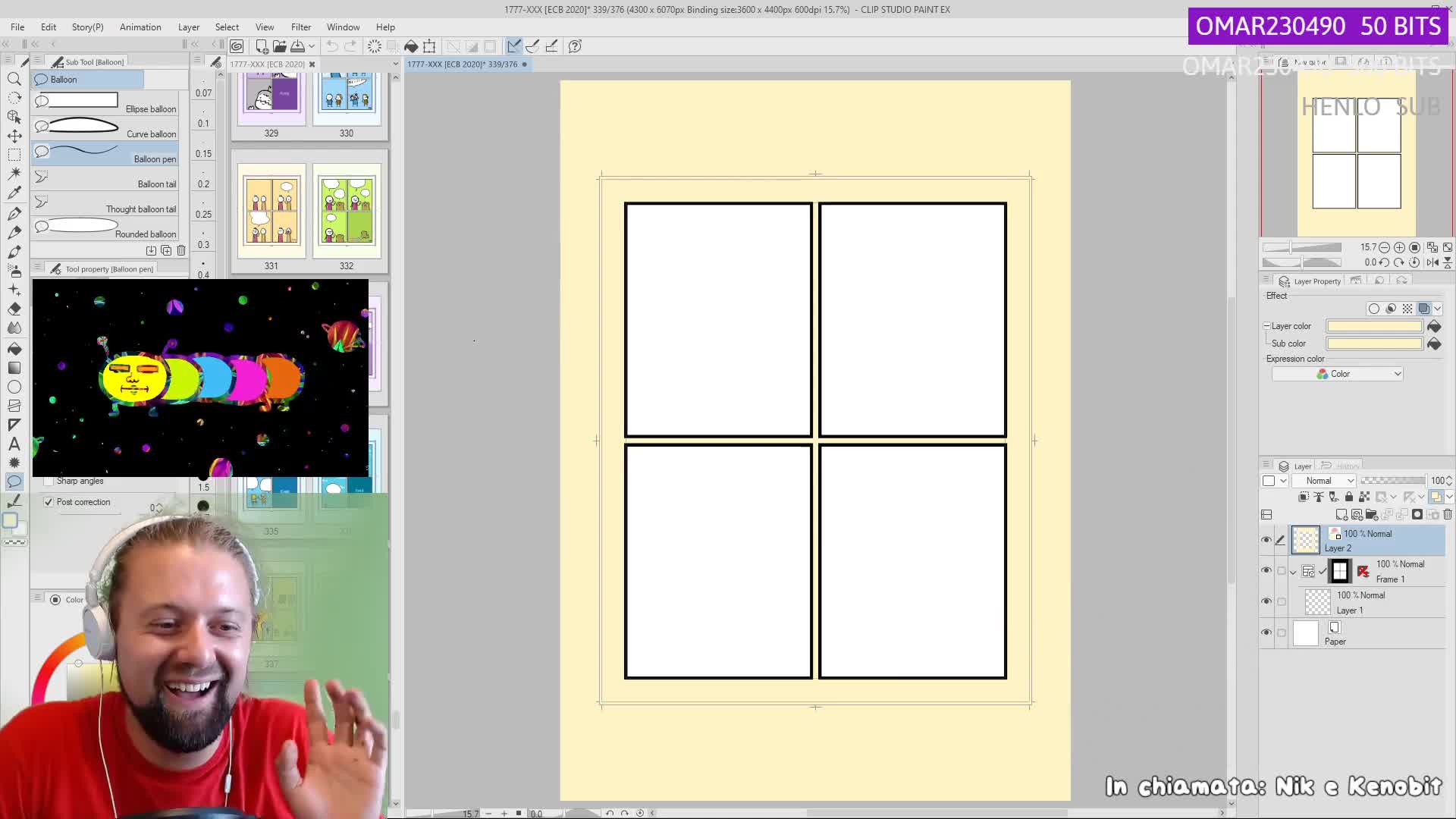The height and width of the screenshot is (819, 1456).
Task: Click Create layer mask icon
Action: 1417,514
